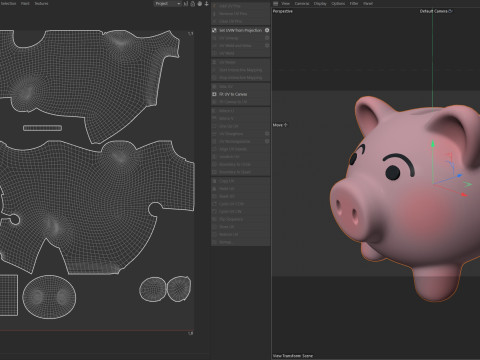Screen dimensions: 480x360
Task: Click the round sphere icon in UV editor header
Action: [x=200, y=4]
